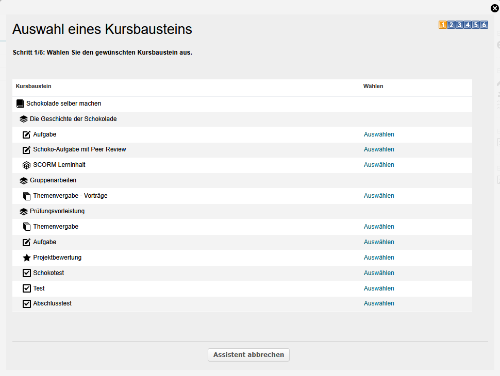Image resolution: width=500 pixels, height=376 pixels.
Task: Click the Schokotest label
Action: 49,273
